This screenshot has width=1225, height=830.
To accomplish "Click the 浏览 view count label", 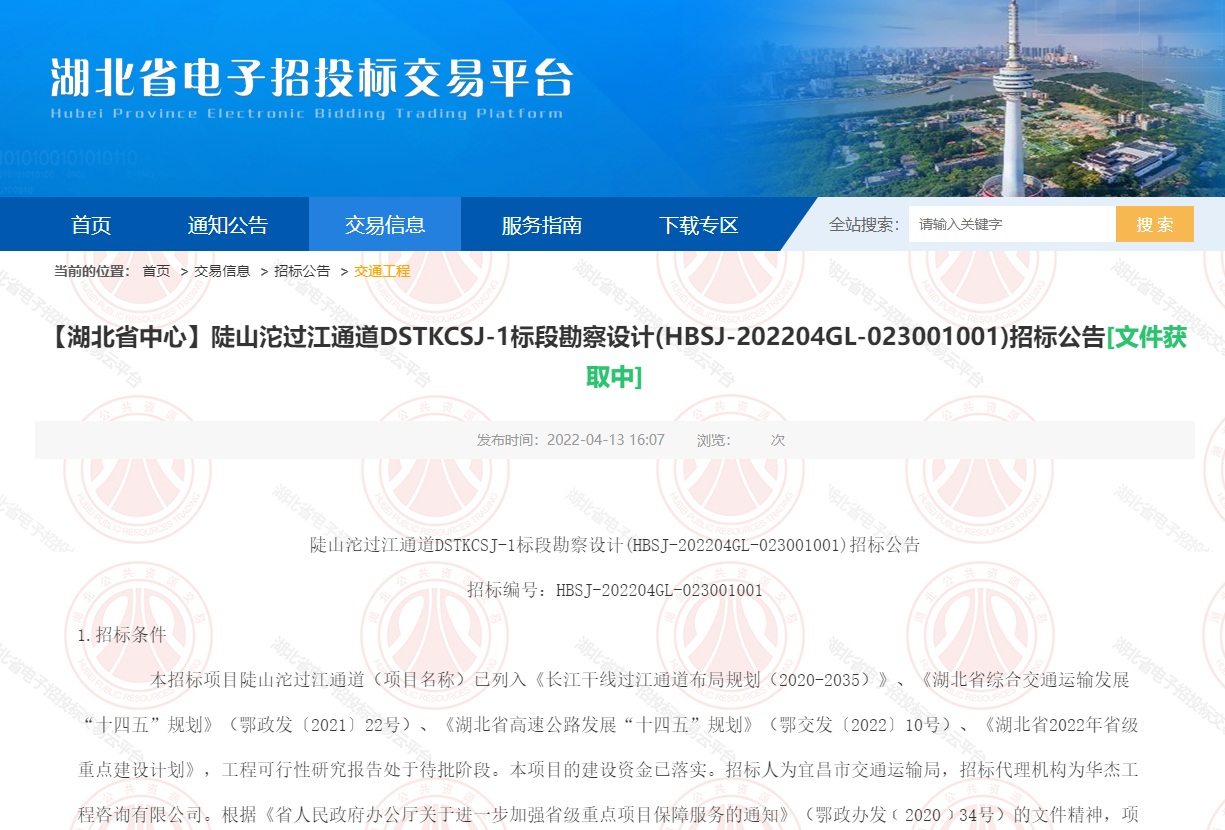I will pos(713,440).
